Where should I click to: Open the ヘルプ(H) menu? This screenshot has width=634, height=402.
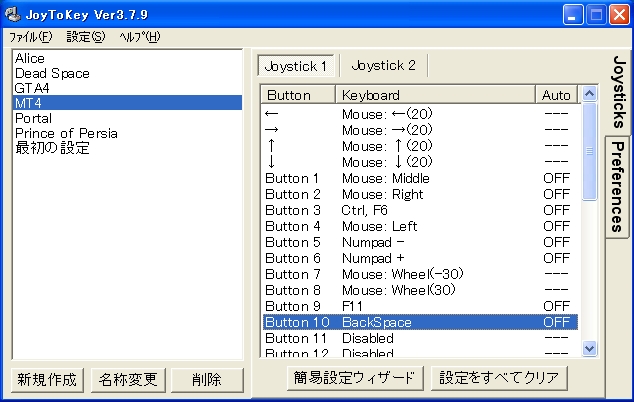[140, 37]
